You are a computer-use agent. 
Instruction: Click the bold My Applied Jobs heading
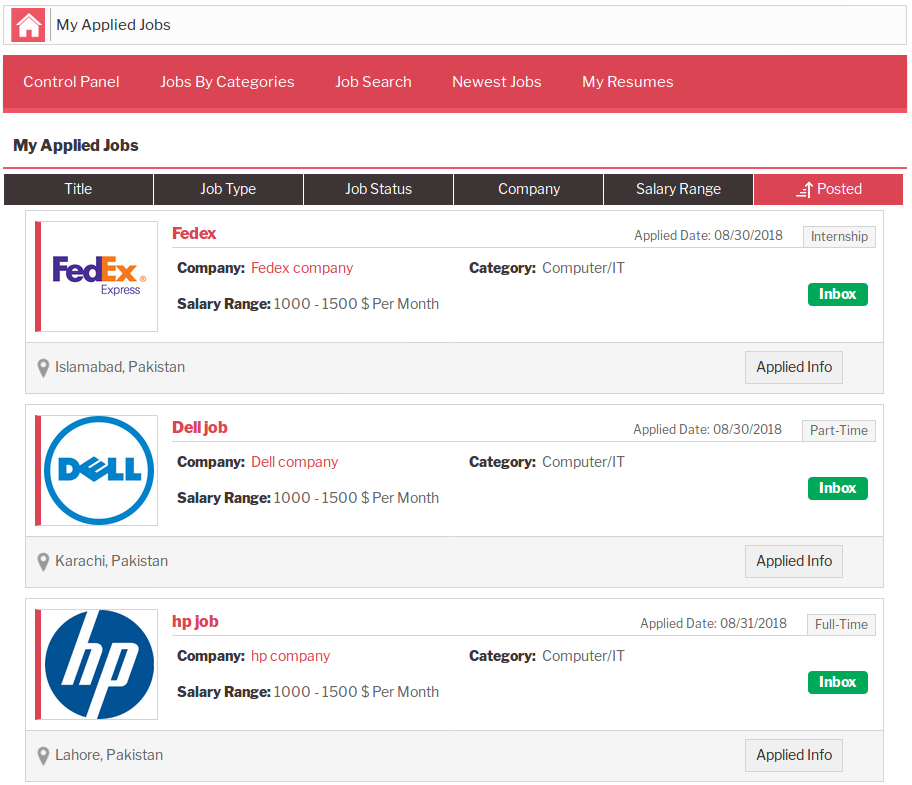tap(76, 145)
